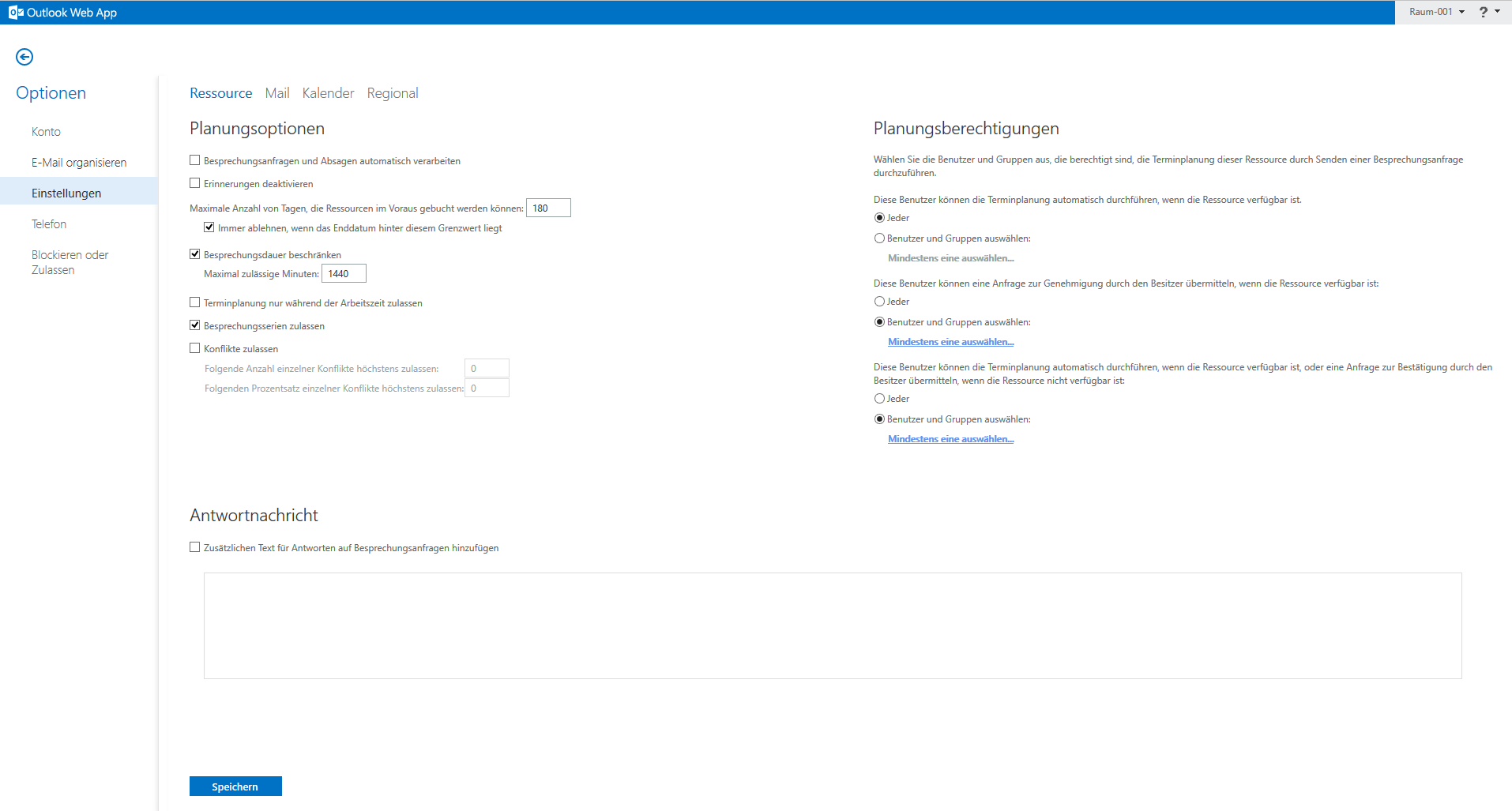The image size is (1512, 811).
Task: Switch to the Kalender tab
Action: coord(328,93)
